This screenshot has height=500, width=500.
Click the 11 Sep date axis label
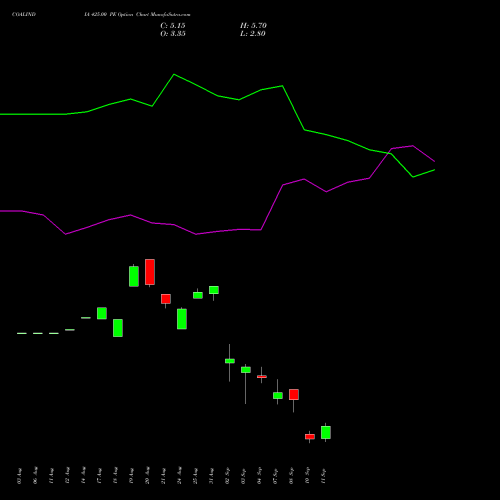coord(323,476)
